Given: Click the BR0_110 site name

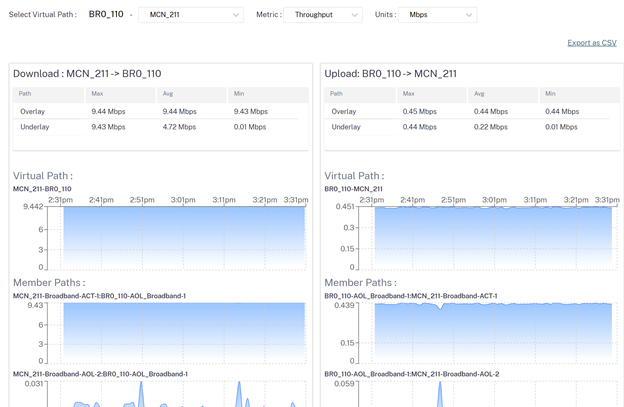Looking at the screenshot, I should (x=106, y=14).
